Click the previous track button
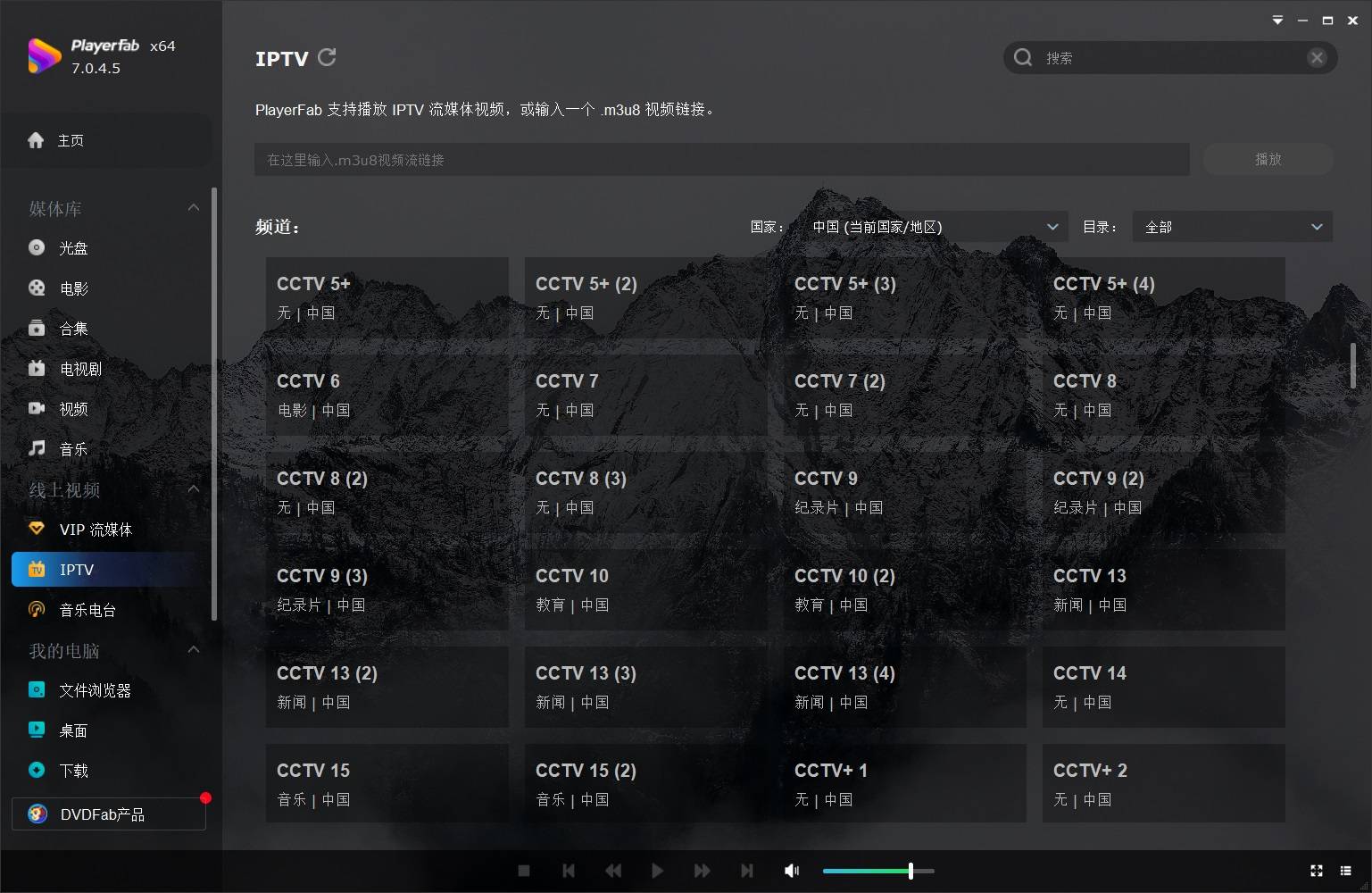This screenshot has height=893, width=1372. pos(569,871)
